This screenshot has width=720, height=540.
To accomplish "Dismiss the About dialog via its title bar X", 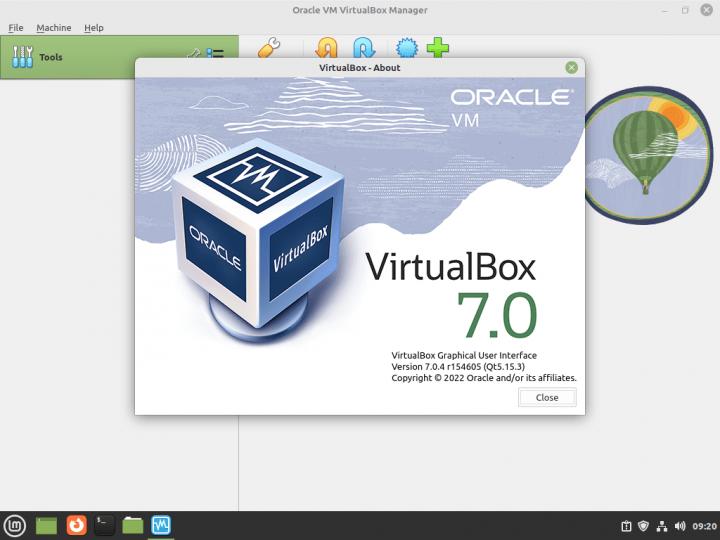I will [x=571, y=68].
